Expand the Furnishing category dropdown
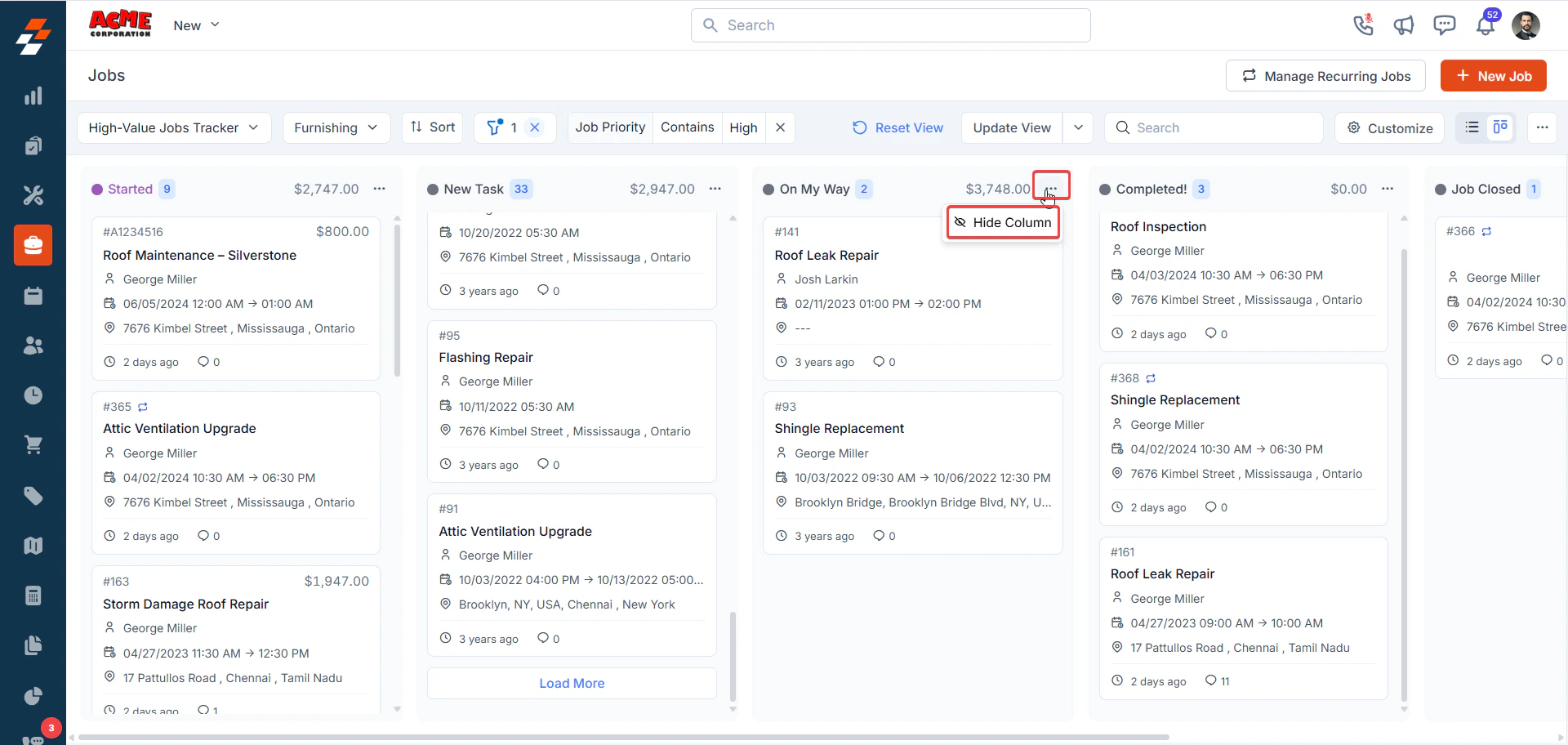Viewport: 1568px width, 745px height. 336,127
